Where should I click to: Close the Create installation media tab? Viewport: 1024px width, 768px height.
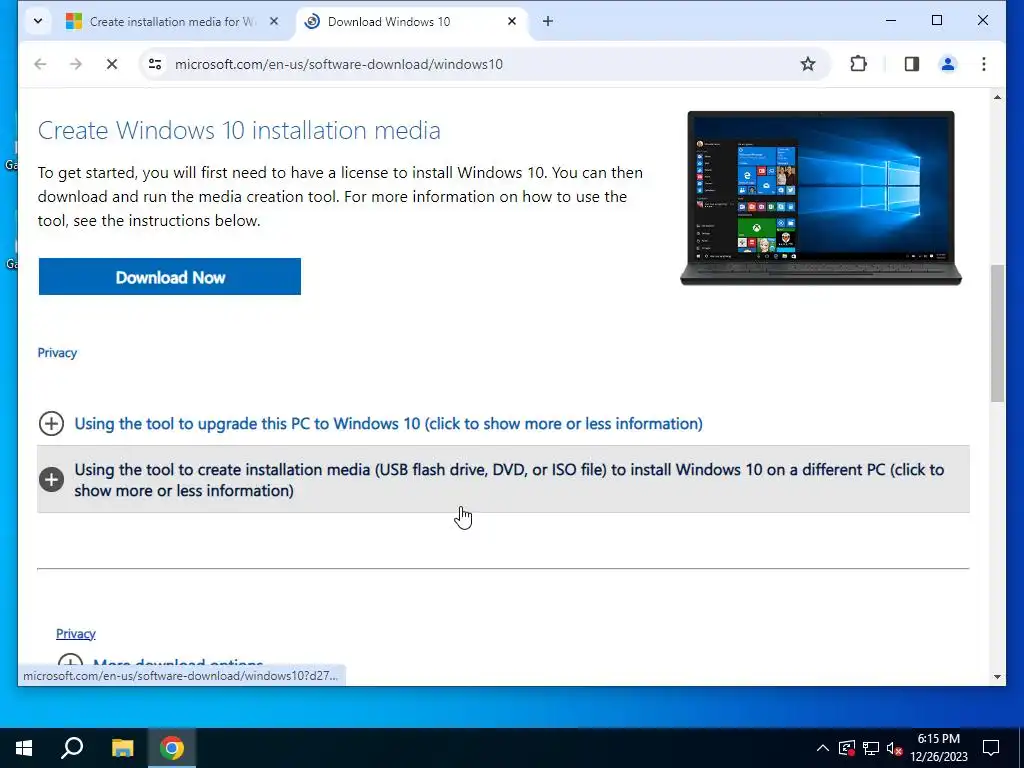[x=274, y=22]
